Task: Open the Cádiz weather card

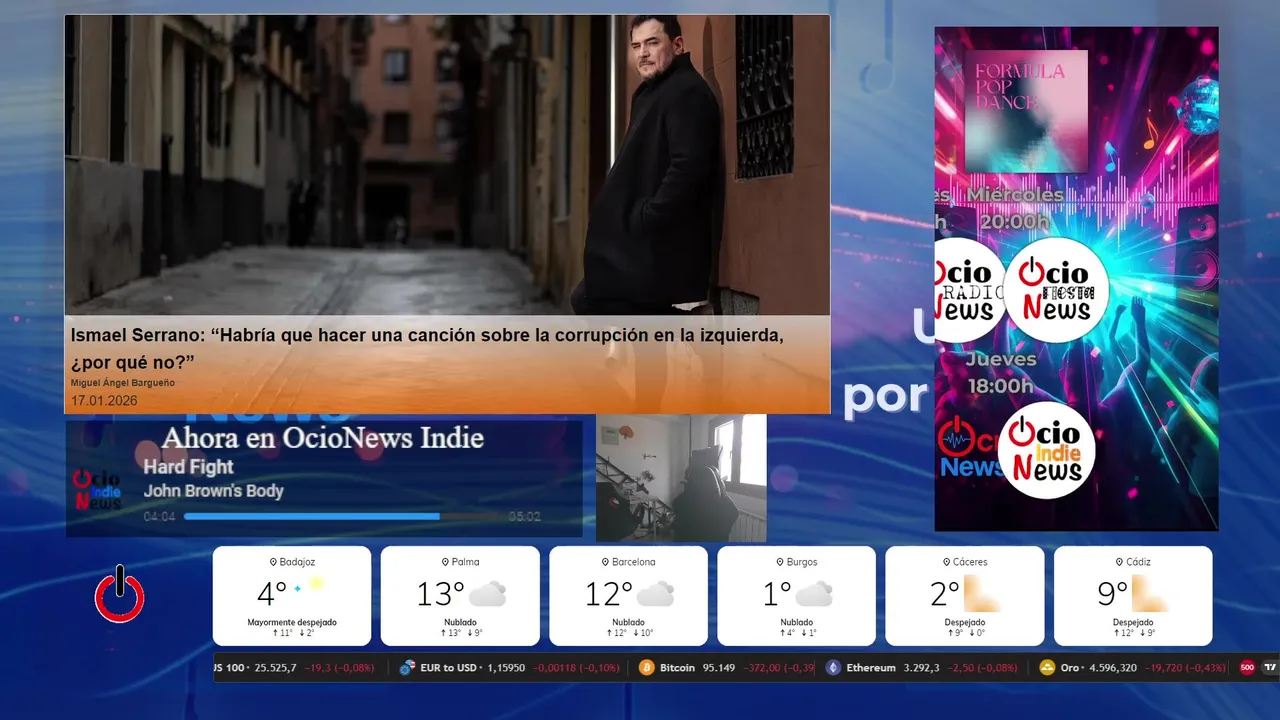Action: tap(1133, 596)
